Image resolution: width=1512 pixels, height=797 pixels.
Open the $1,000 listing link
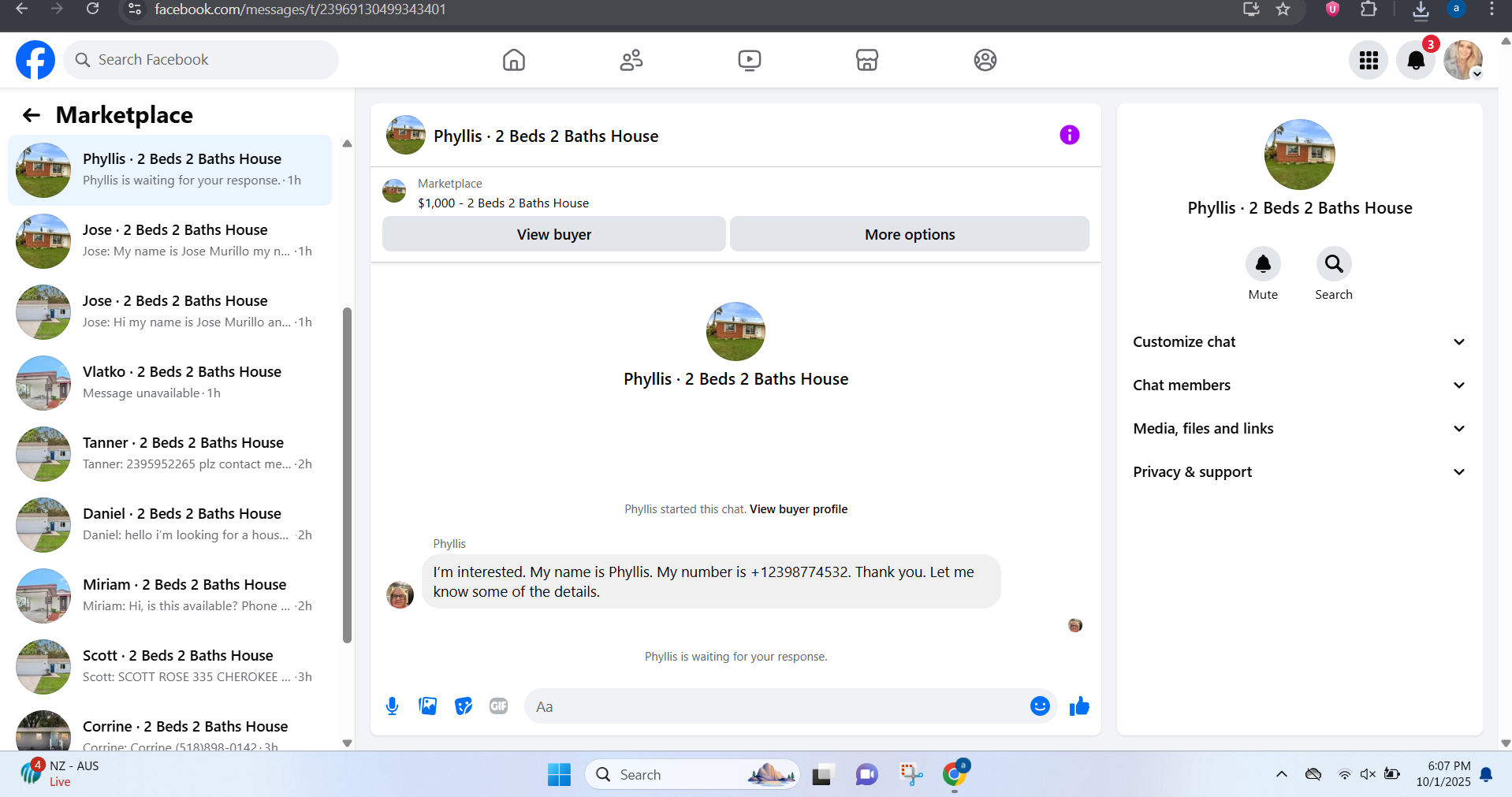point(503,203)
